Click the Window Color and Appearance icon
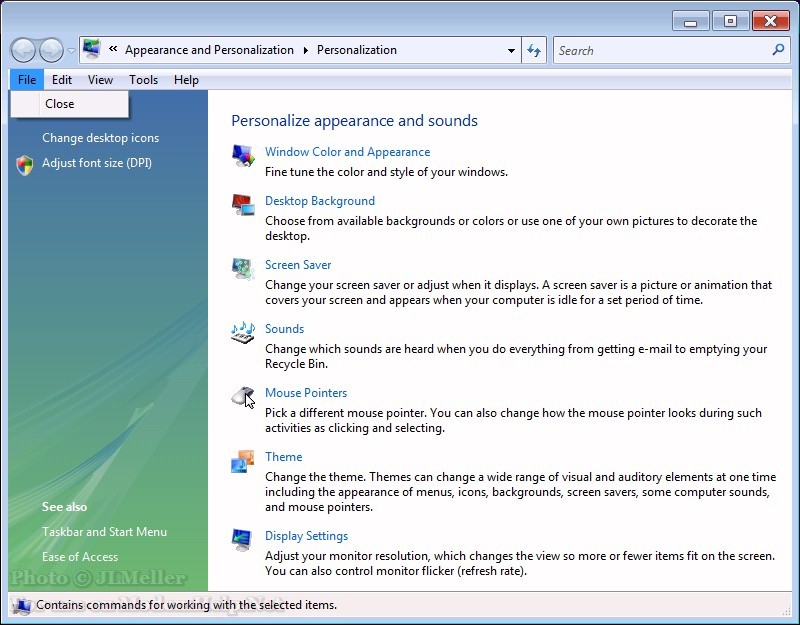The height and width of the screenshot is (625, 800). [243, 155]
